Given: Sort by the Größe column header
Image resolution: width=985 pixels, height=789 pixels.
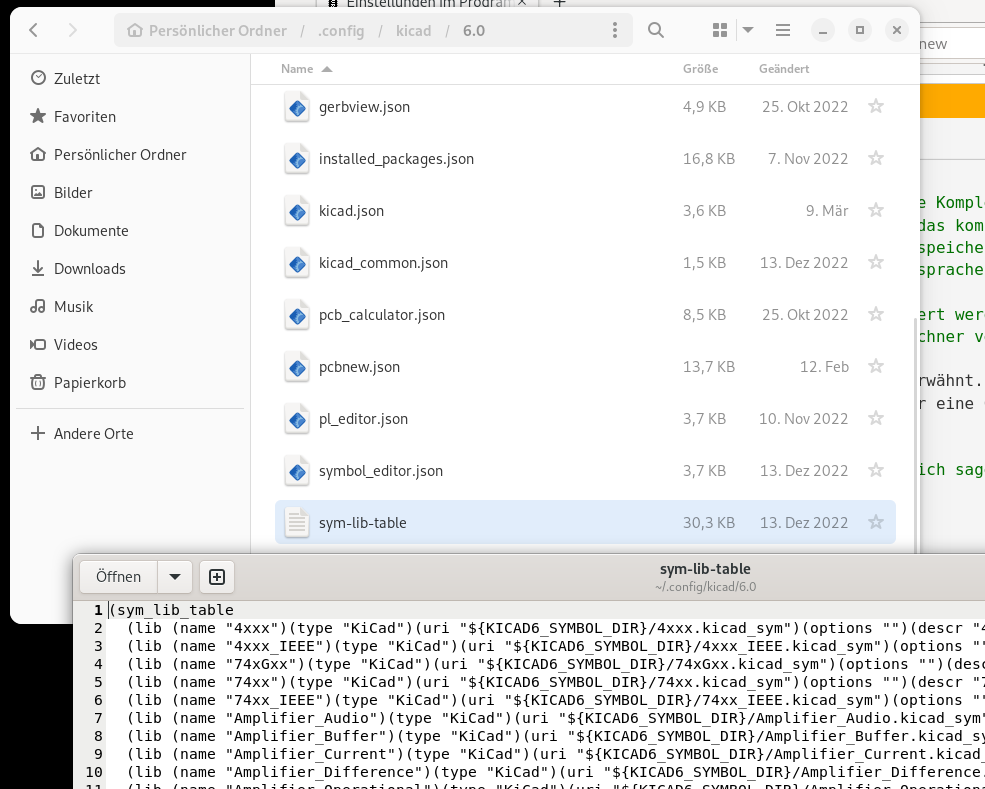Looking at the screenshot, I should [700, 68].
